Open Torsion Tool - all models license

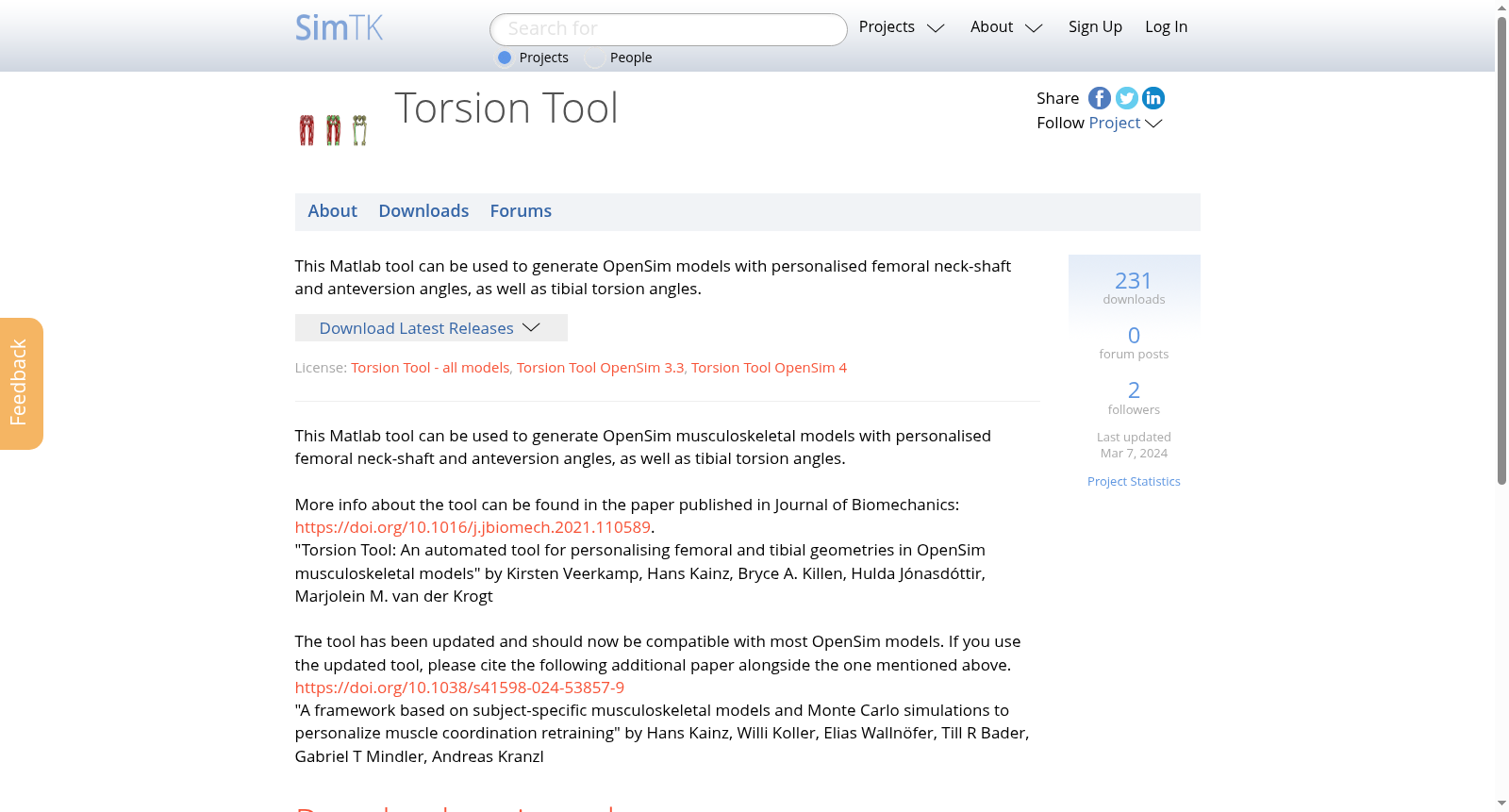(430, 368)
